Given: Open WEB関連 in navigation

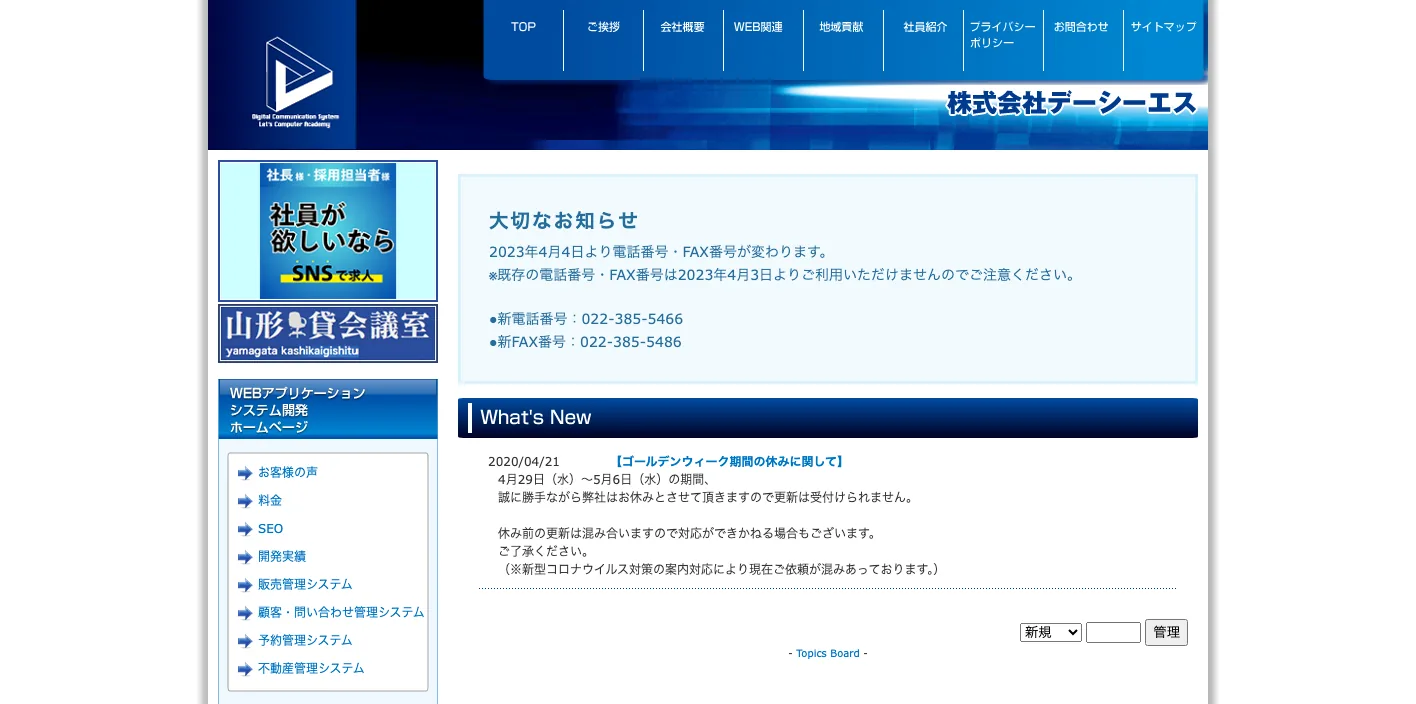Looking at the screenshot, I should tap(758, 27).
